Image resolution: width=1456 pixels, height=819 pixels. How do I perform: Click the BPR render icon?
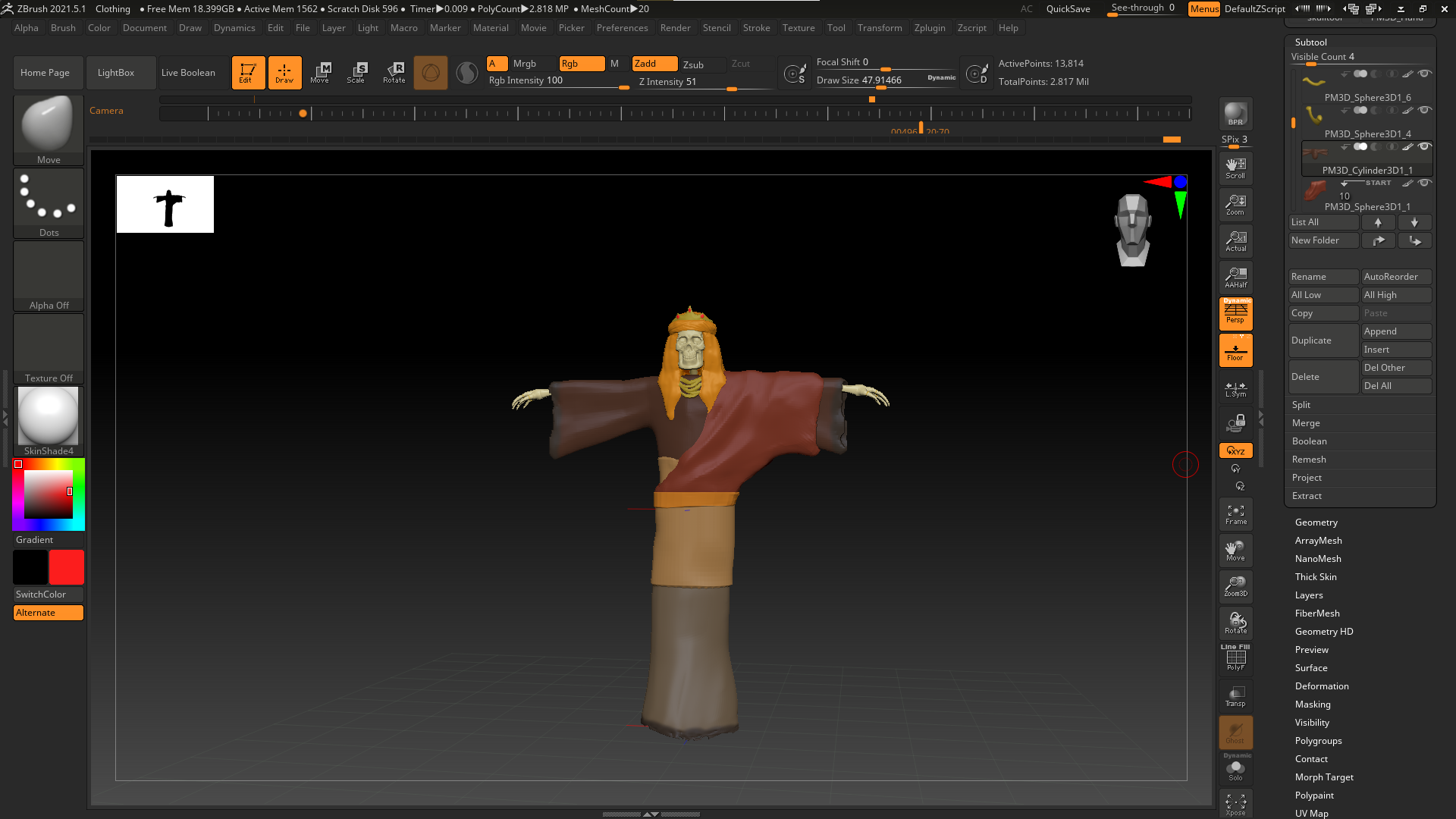click(x=1235, y=114)
